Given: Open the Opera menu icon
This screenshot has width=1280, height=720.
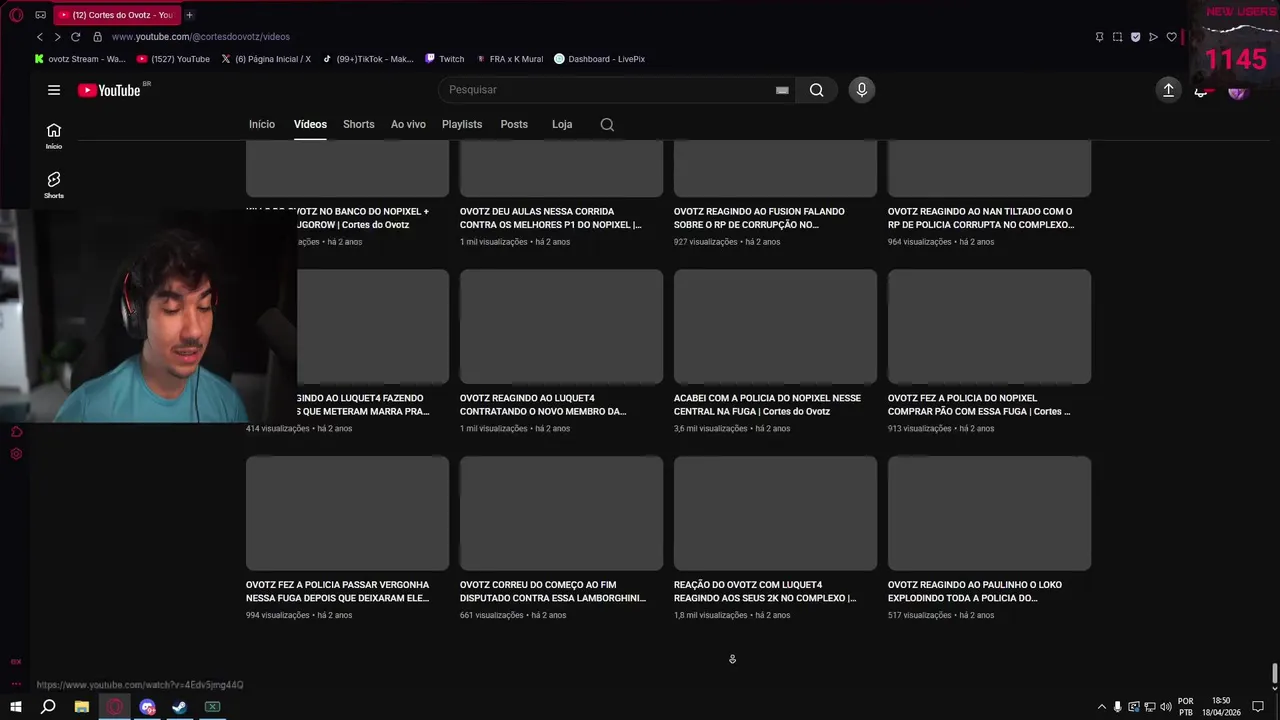Looking at the screenshot, I should coord(16,15).
